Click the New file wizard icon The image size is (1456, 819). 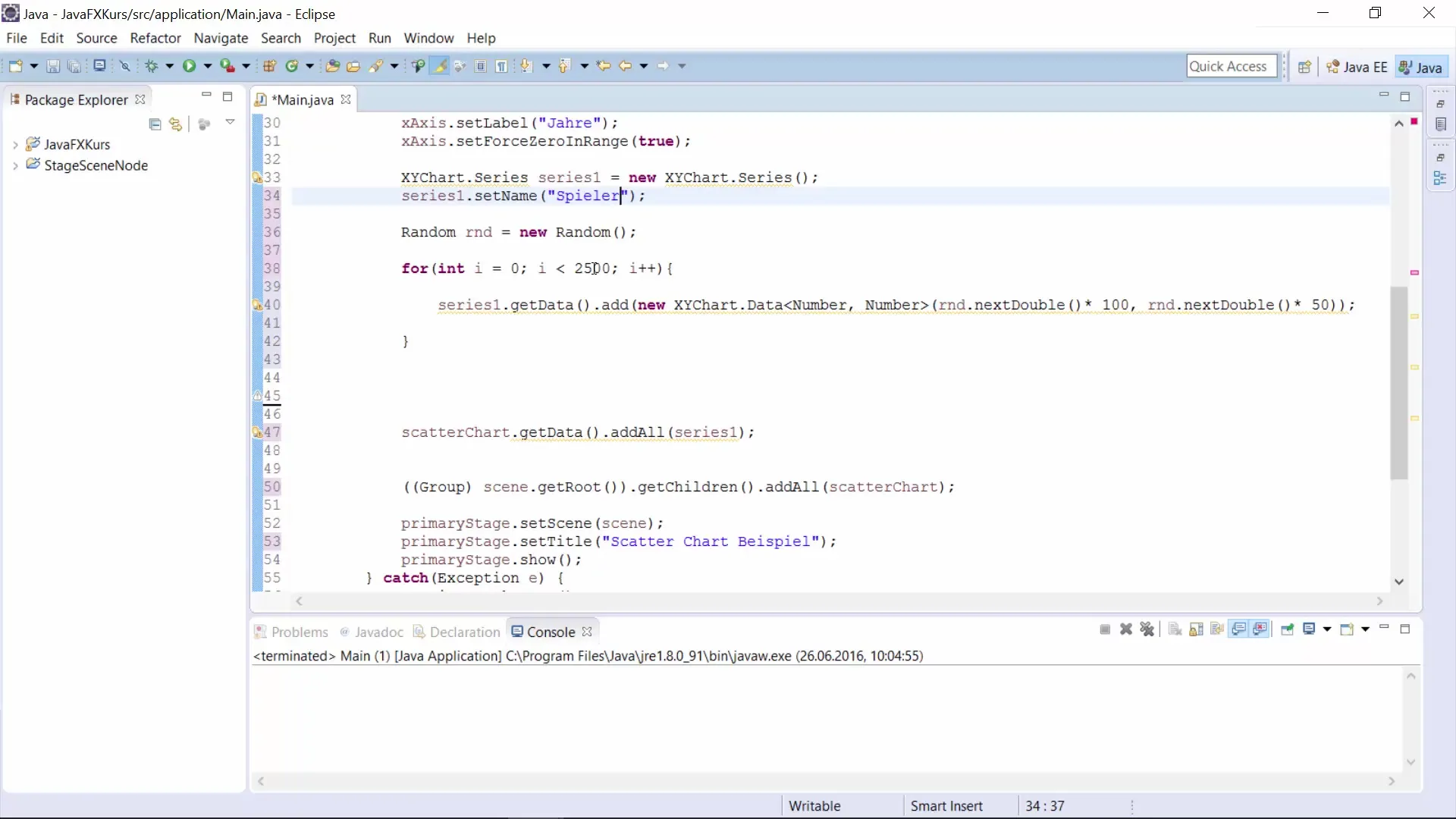[15, 66]
